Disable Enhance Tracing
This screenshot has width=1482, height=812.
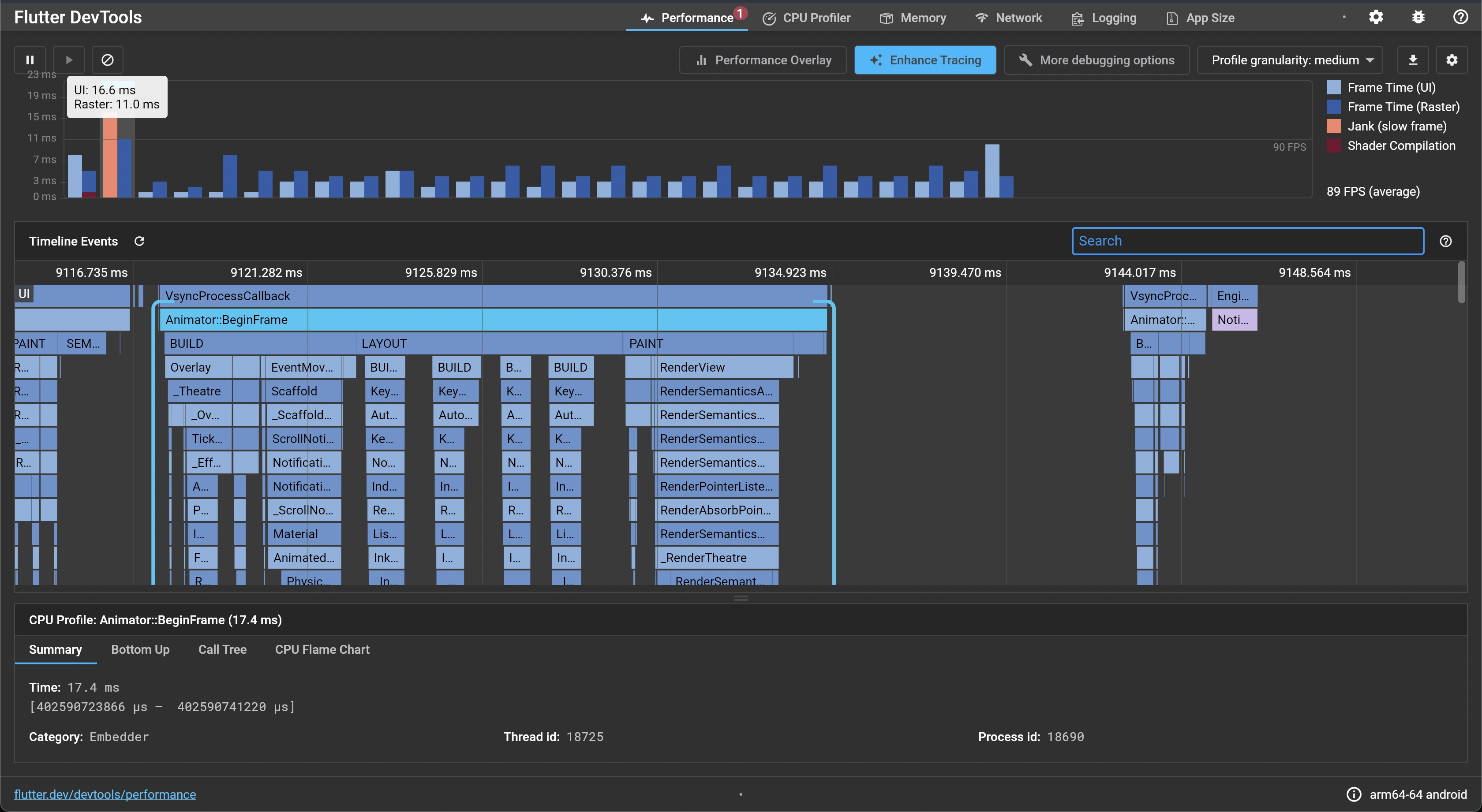925,59
